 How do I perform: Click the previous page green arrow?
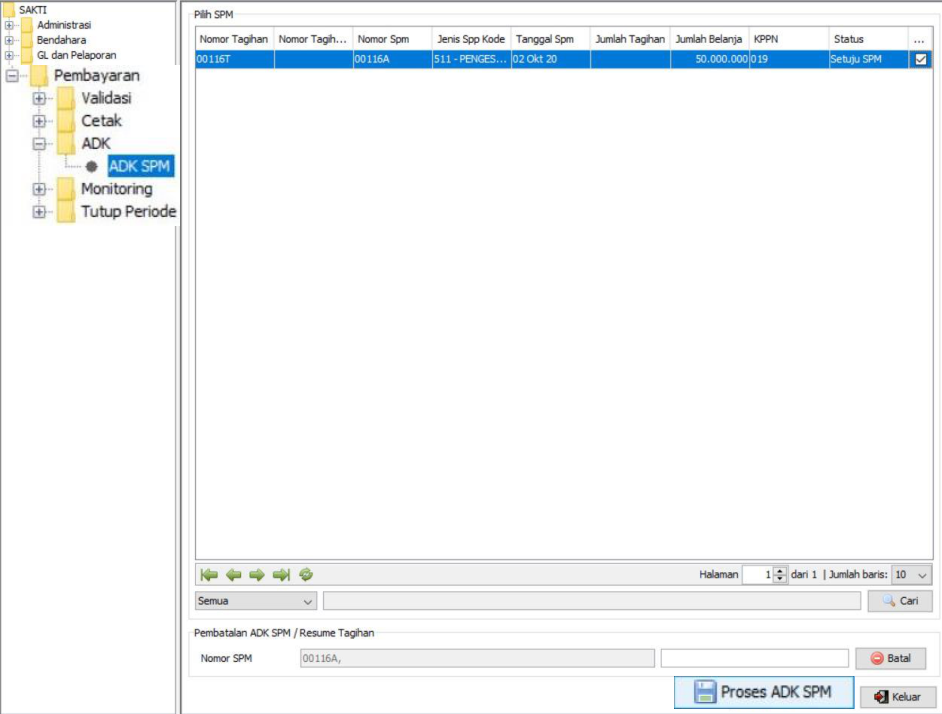click(x=233, y=575)
